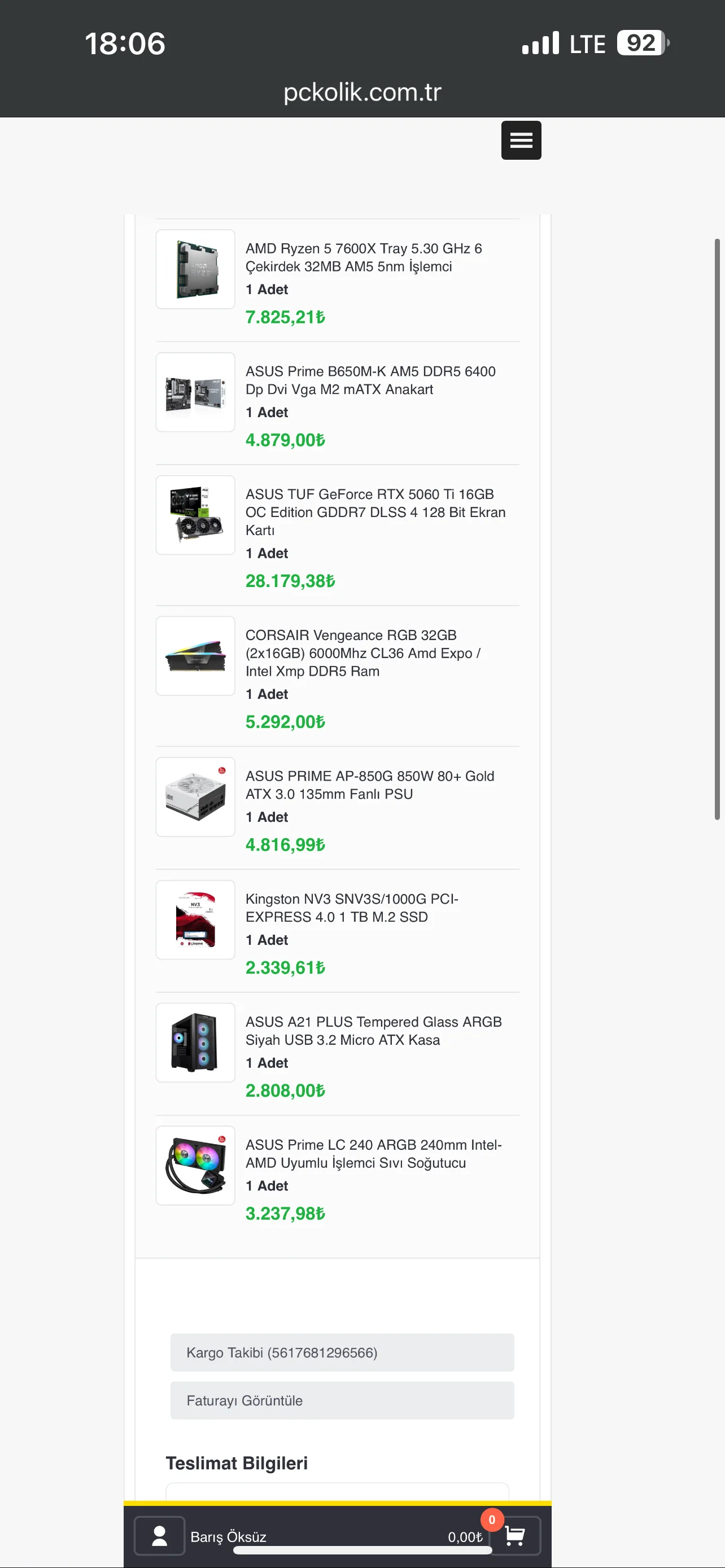Open AMD Ryzen 5 7600X product title
This screenshot has height=1568, width=725.
coord(364,257)
